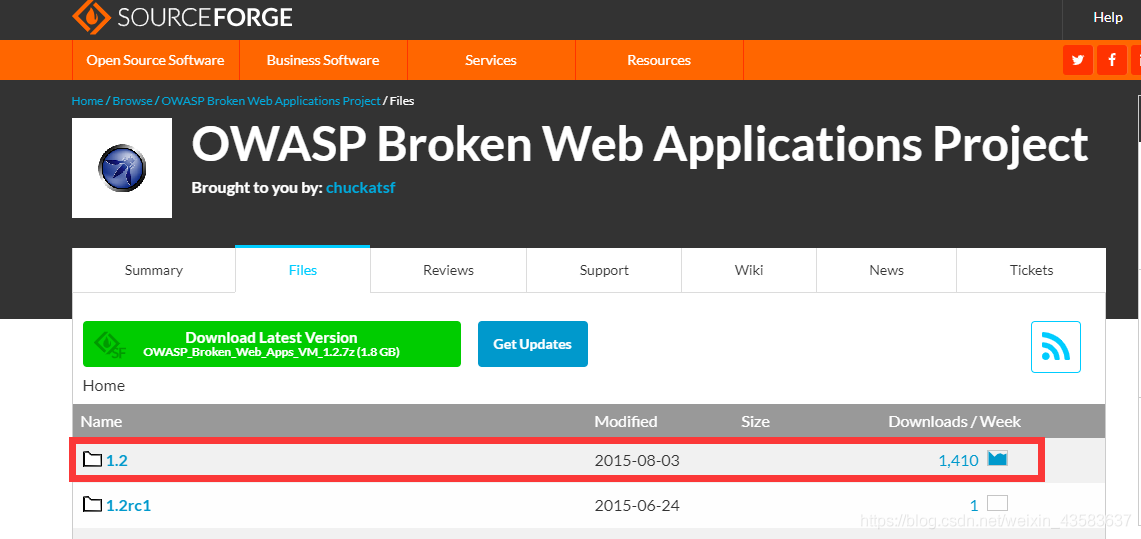Sort by the Name column header
This screenshot has height=539, width=1141.
pos(101,421)
